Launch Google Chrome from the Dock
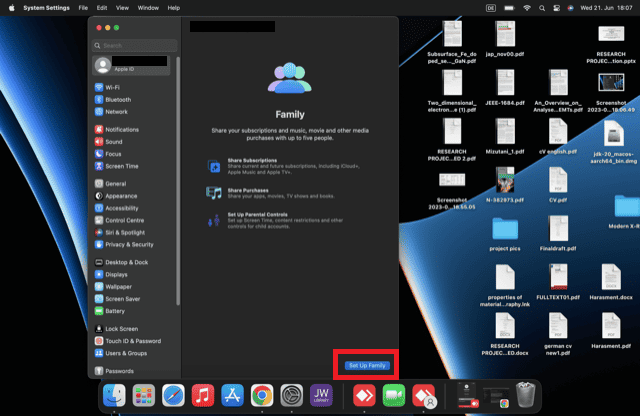The width and height of the screenshot is (640, 416). tap(262, 395)
